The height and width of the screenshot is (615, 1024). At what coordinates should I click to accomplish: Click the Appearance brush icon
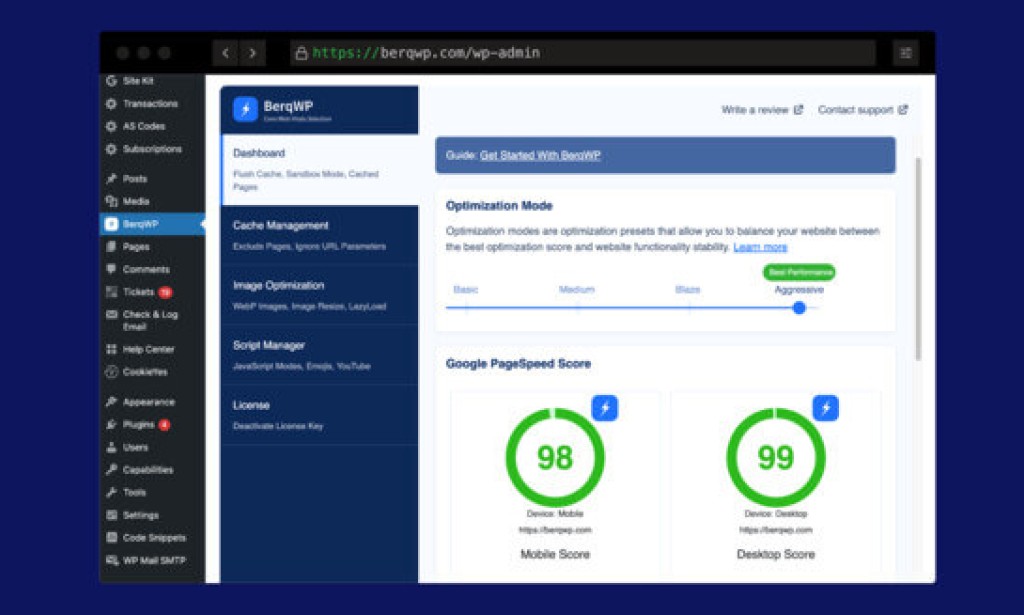coord(112,402)
